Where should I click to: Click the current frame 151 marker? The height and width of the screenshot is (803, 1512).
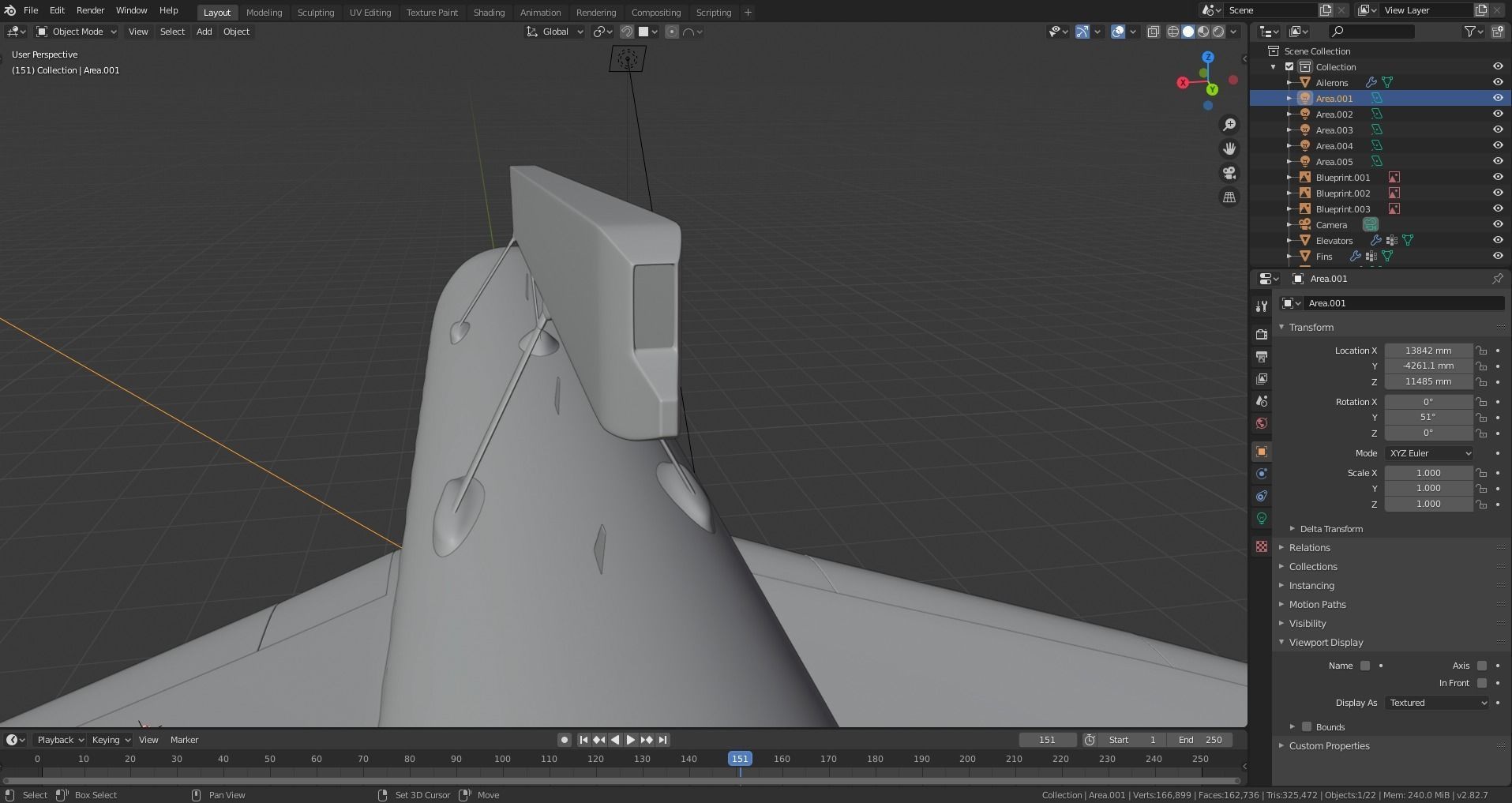(740, 759)
